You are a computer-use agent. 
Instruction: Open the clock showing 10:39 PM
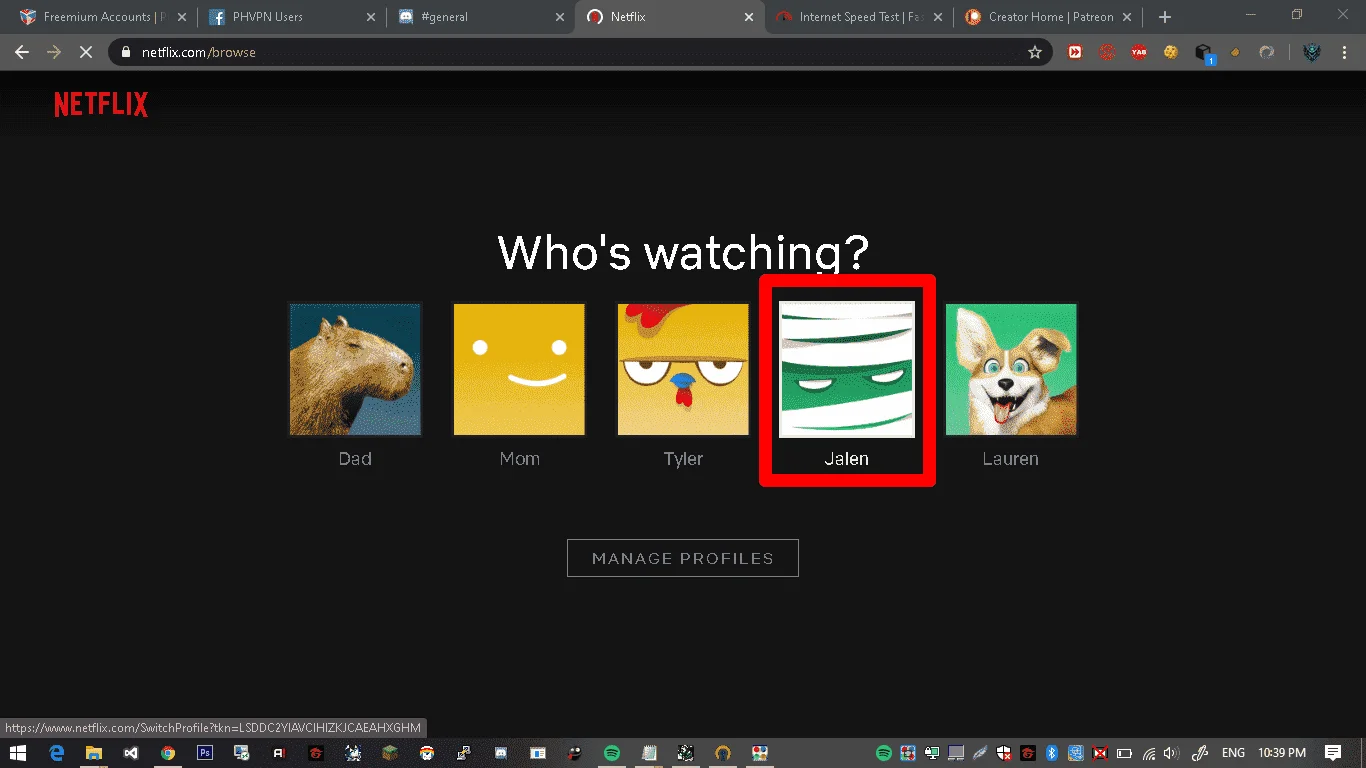[1282, 753]
